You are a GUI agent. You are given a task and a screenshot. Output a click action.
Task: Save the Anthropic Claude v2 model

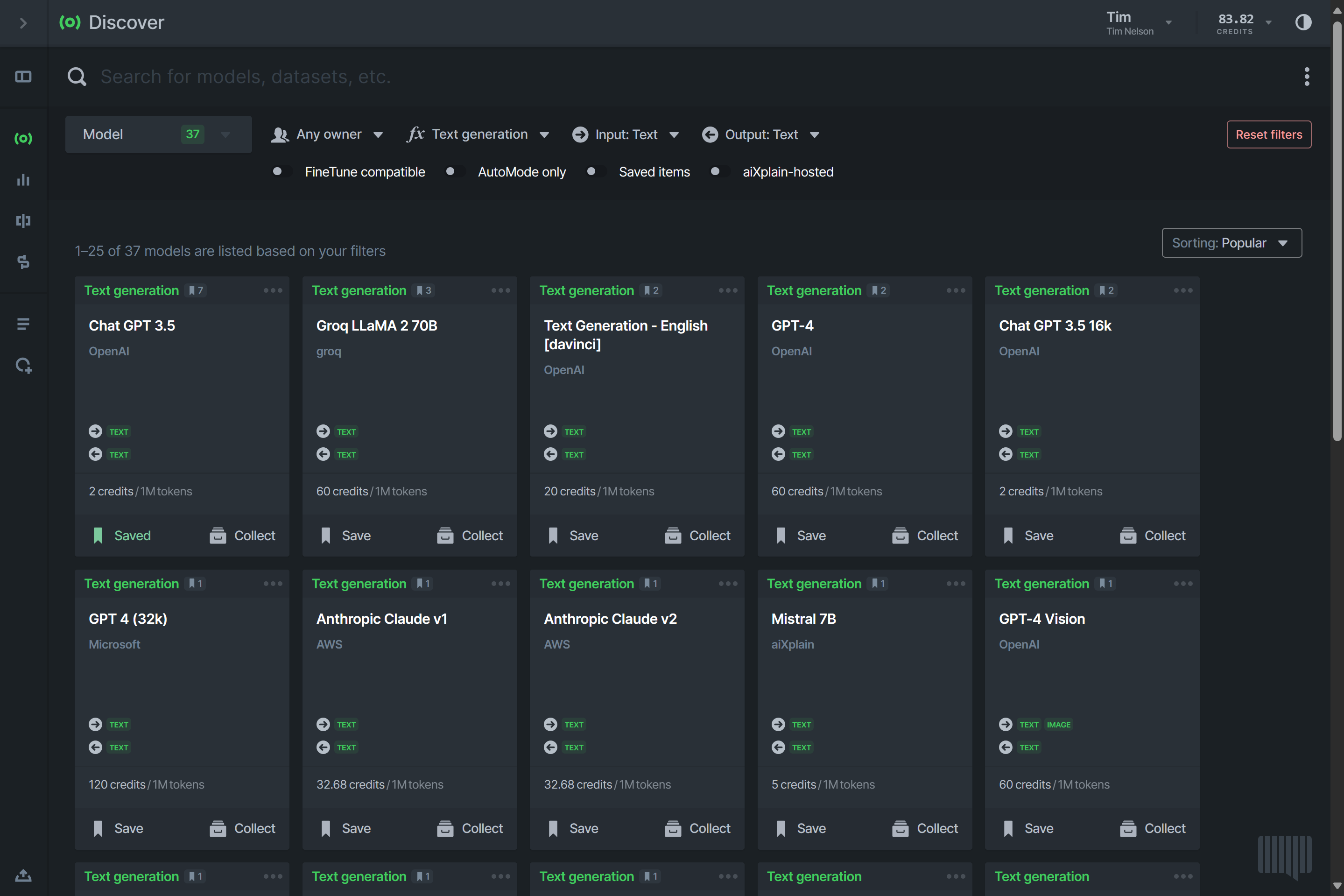[x=573, y=828]
